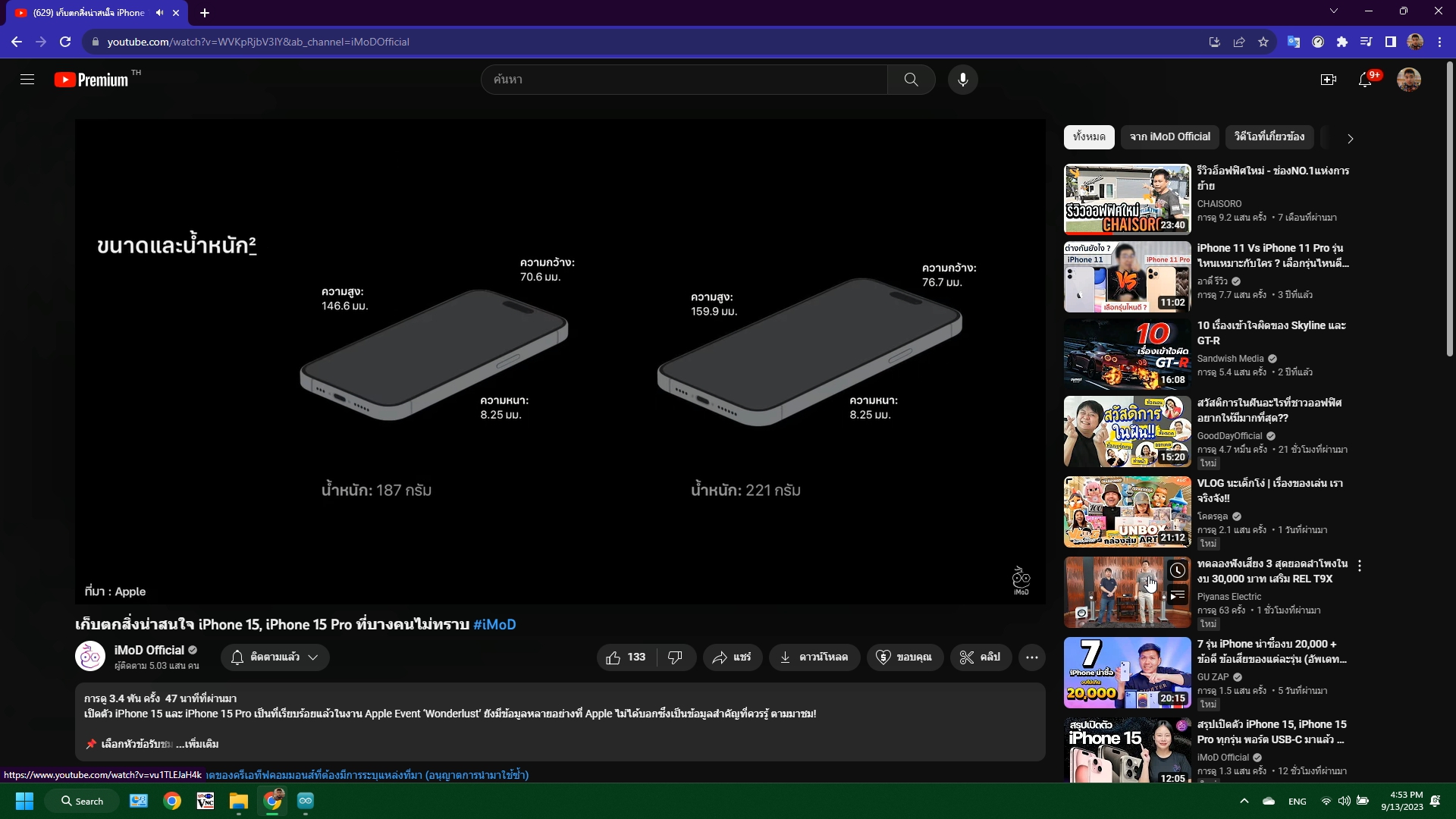Open VLOG นะเด็กโง่ video title
Screen dimensions: 1456x819
pos(1270,491)
